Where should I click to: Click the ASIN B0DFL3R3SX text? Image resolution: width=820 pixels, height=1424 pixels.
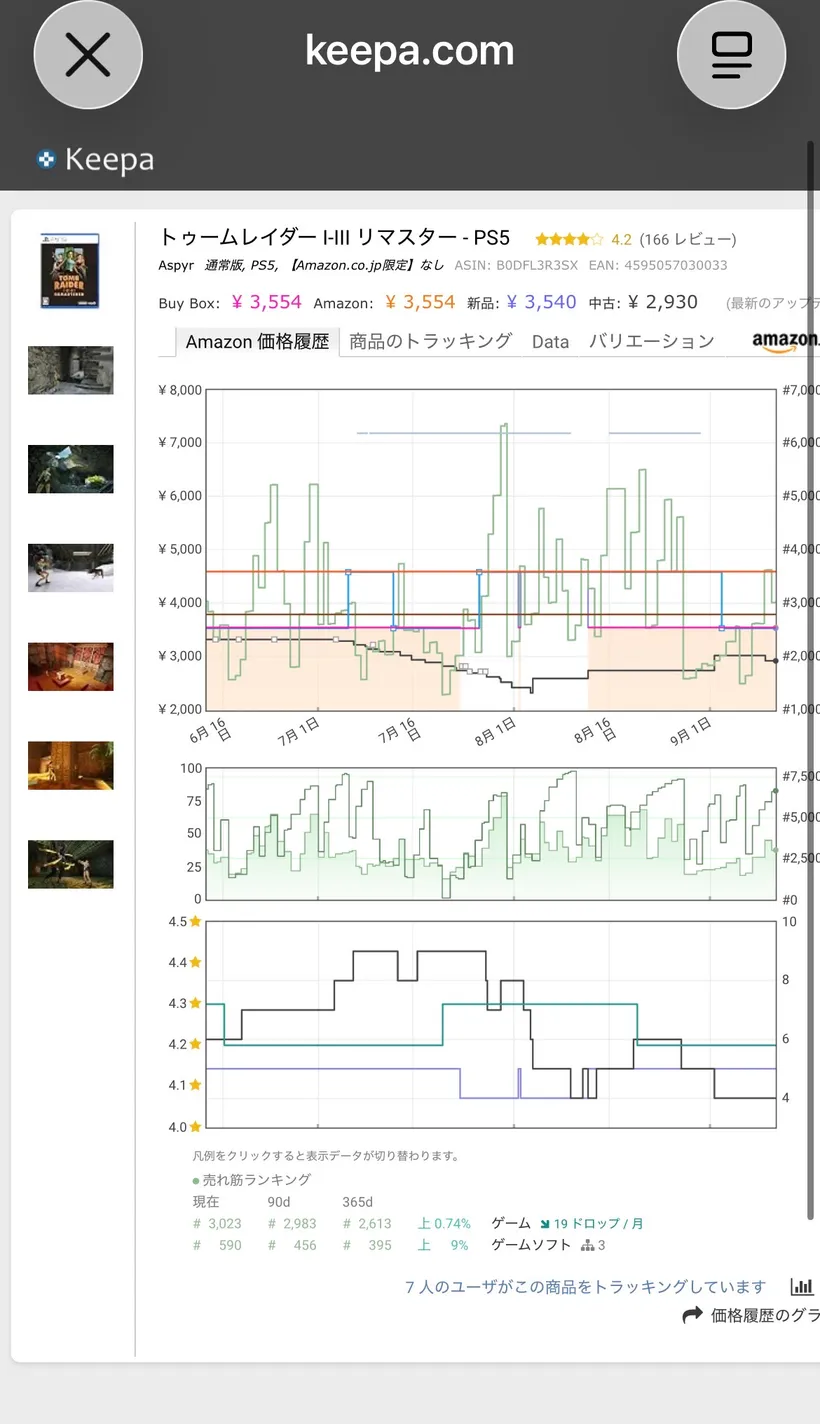[516, 265]
